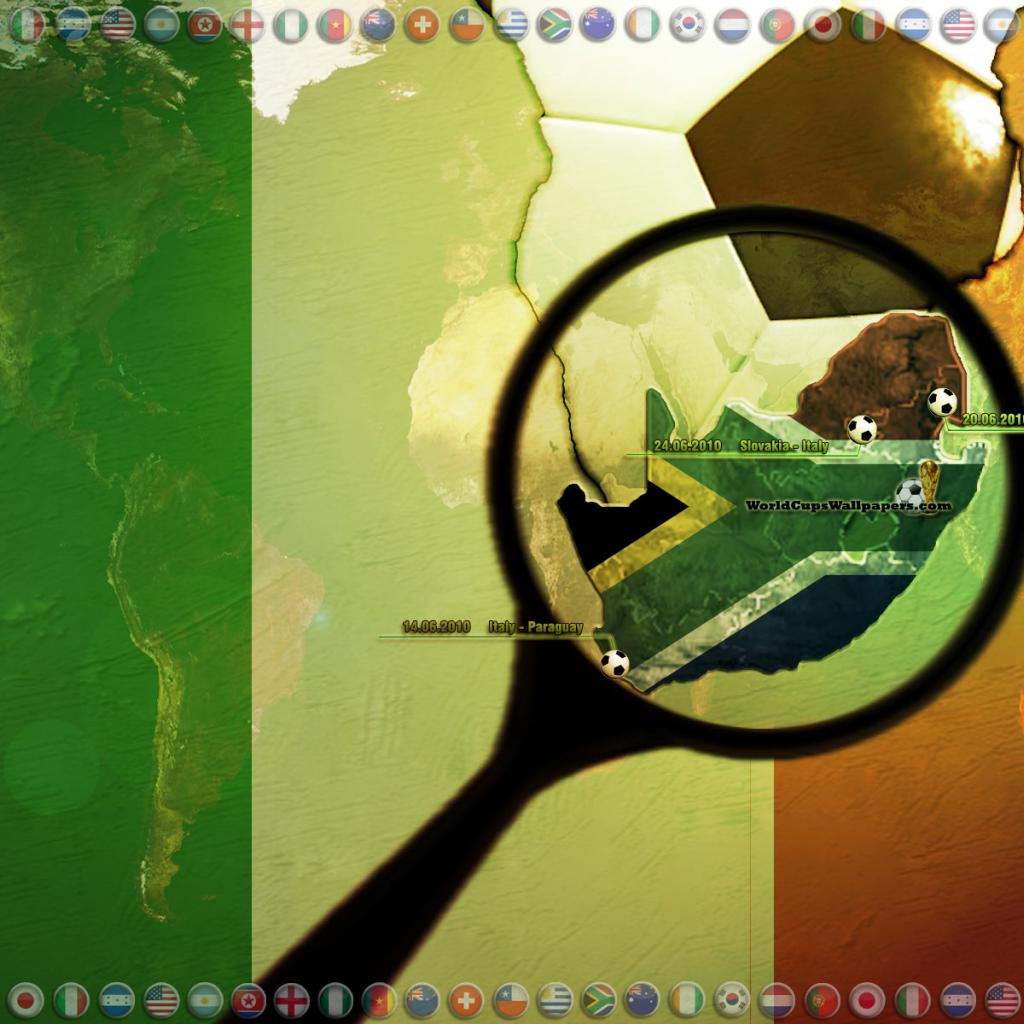Click the Chile flag in the bottom row

511,999
